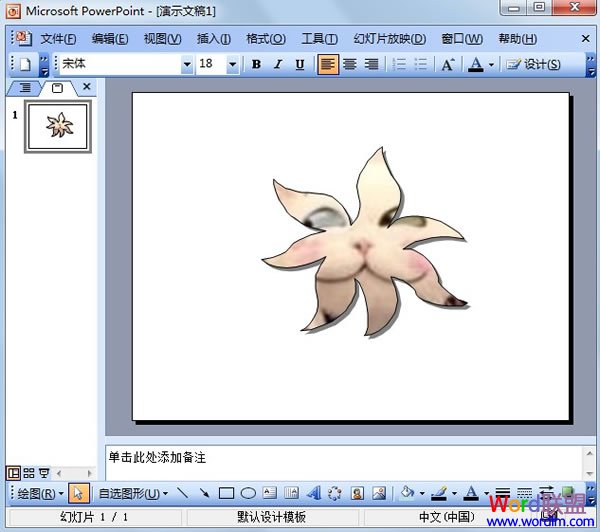The image size is (600, 532).
Task: Open the 窗口(W) menu
Action: [x=462, y=39]
